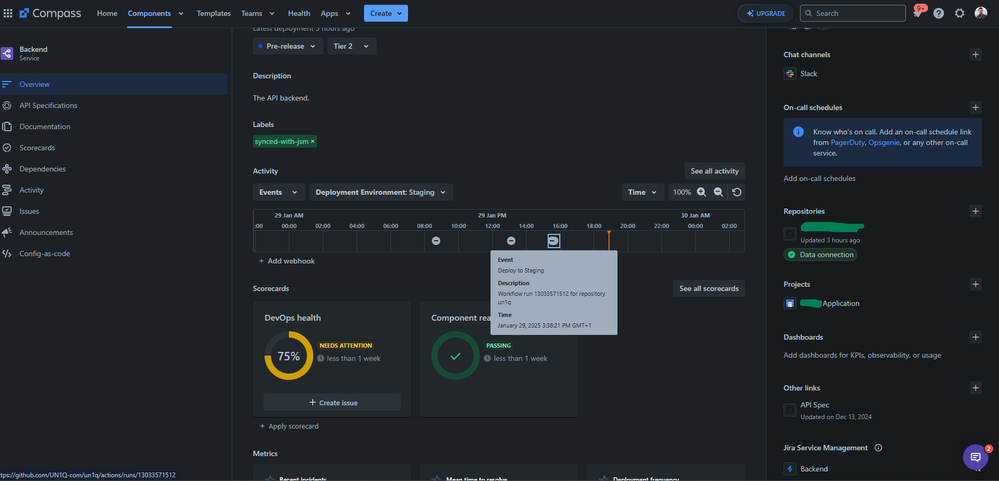Open the API Spec link
999x481 pixels.
pyautogui.click(x=815, y=405)
